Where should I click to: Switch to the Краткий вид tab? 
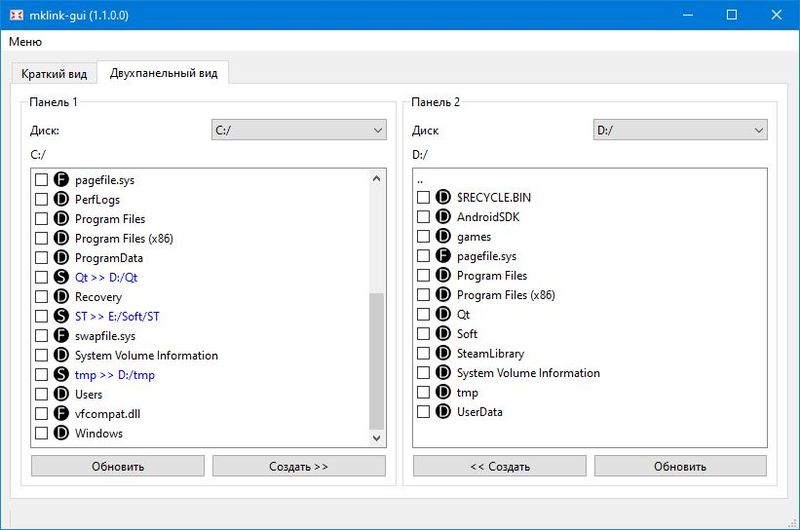click(x=54, y=74)
